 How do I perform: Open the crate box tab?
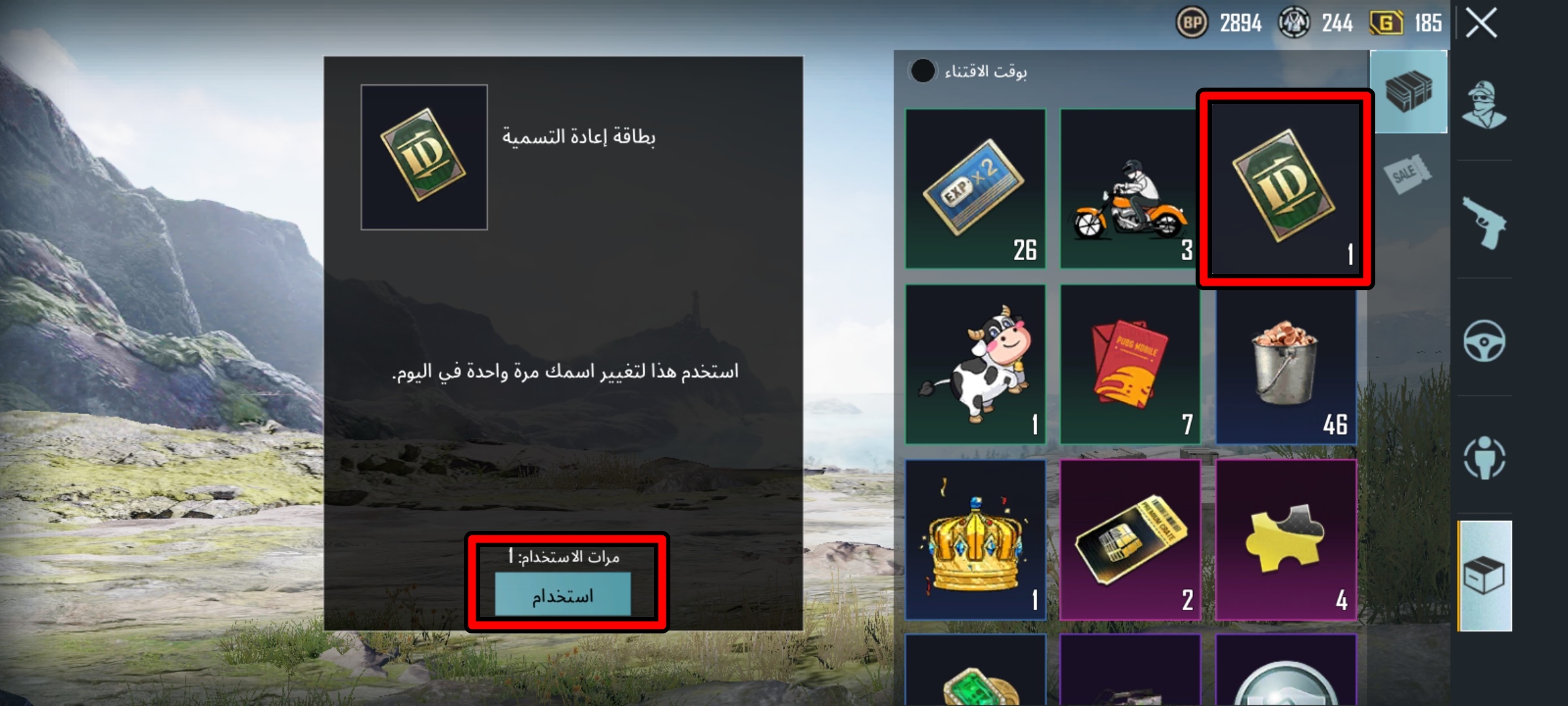[1409, 92]
